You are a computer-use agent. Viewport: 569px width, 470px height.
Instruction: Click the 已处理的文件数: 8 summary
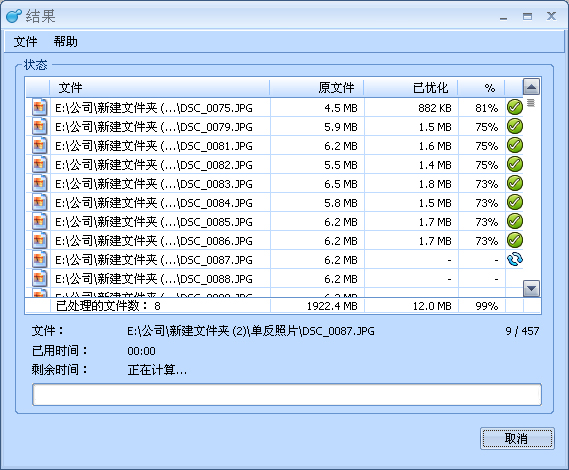[108, 306]
